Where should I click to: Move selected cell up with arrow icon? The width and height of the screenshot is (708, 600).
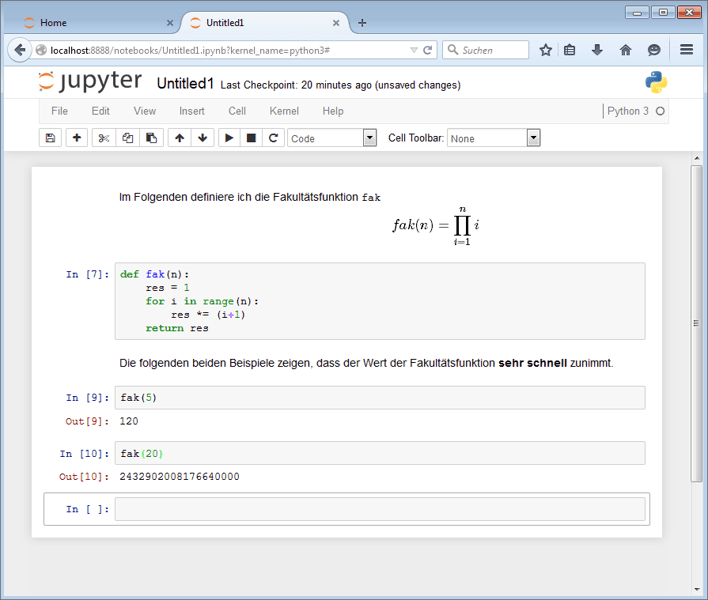(179, 138)
